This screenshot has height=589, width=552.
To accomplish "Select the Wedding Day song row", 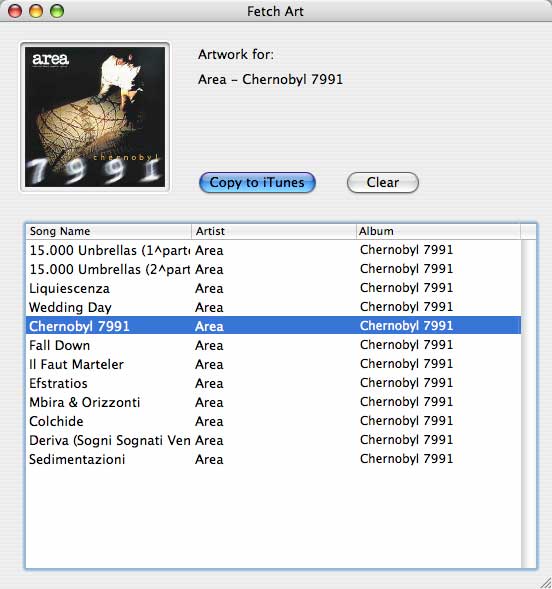I will point(273,307).
